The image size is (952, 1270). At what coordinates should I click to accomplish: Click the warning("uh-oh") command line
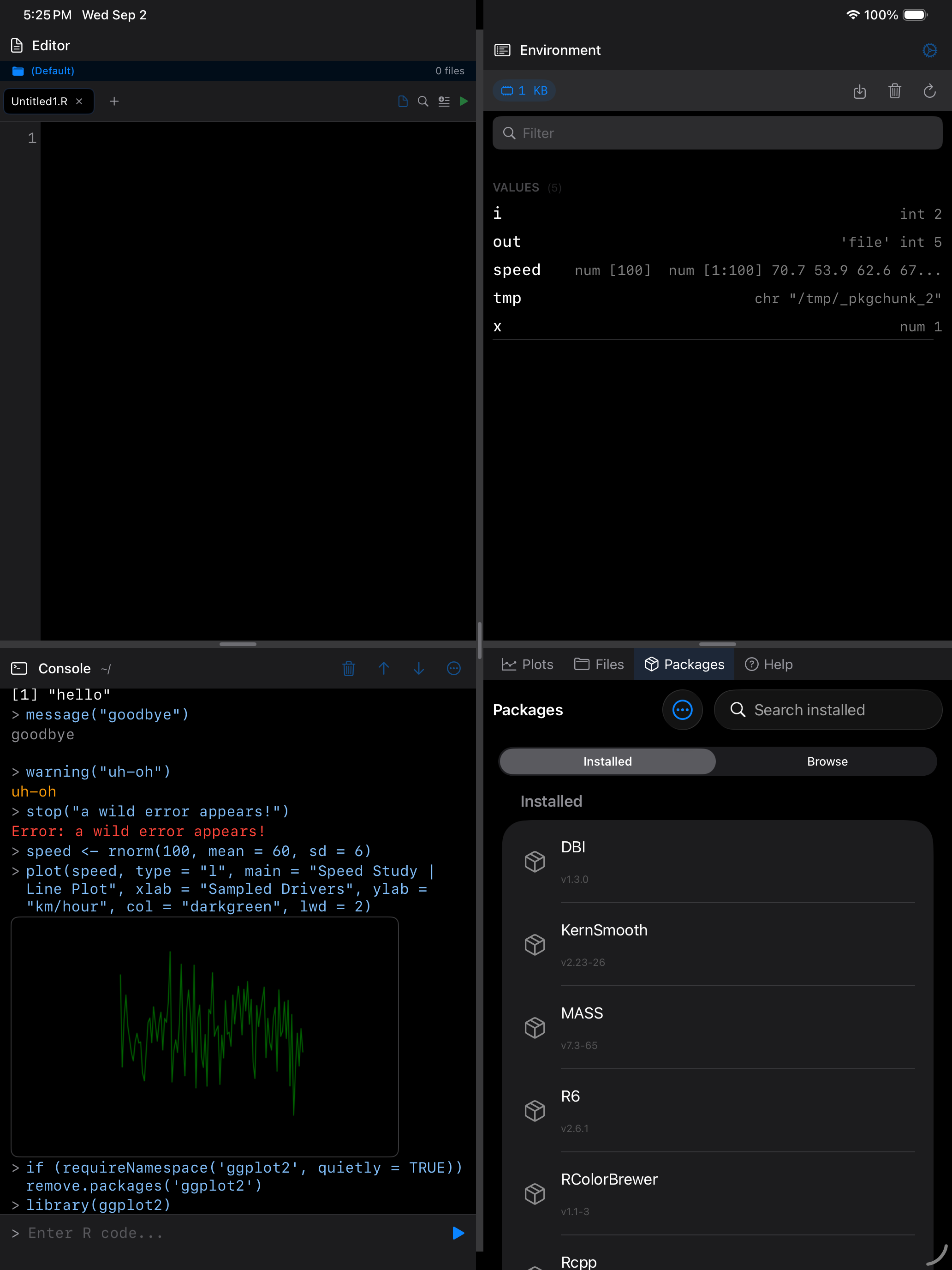98,772
